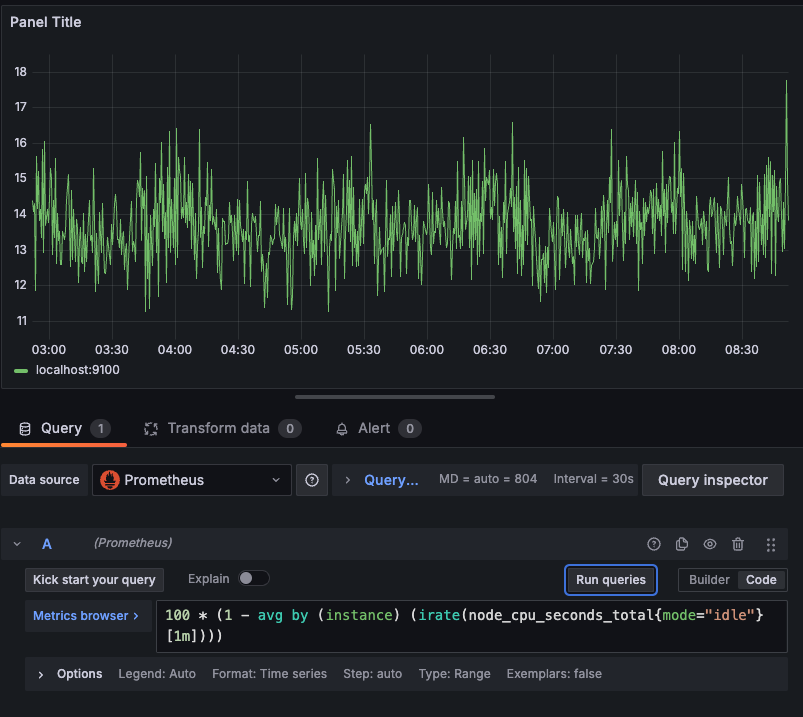Click inside the PromQL query code editor

pyautogui.click(x=470, y=626)
